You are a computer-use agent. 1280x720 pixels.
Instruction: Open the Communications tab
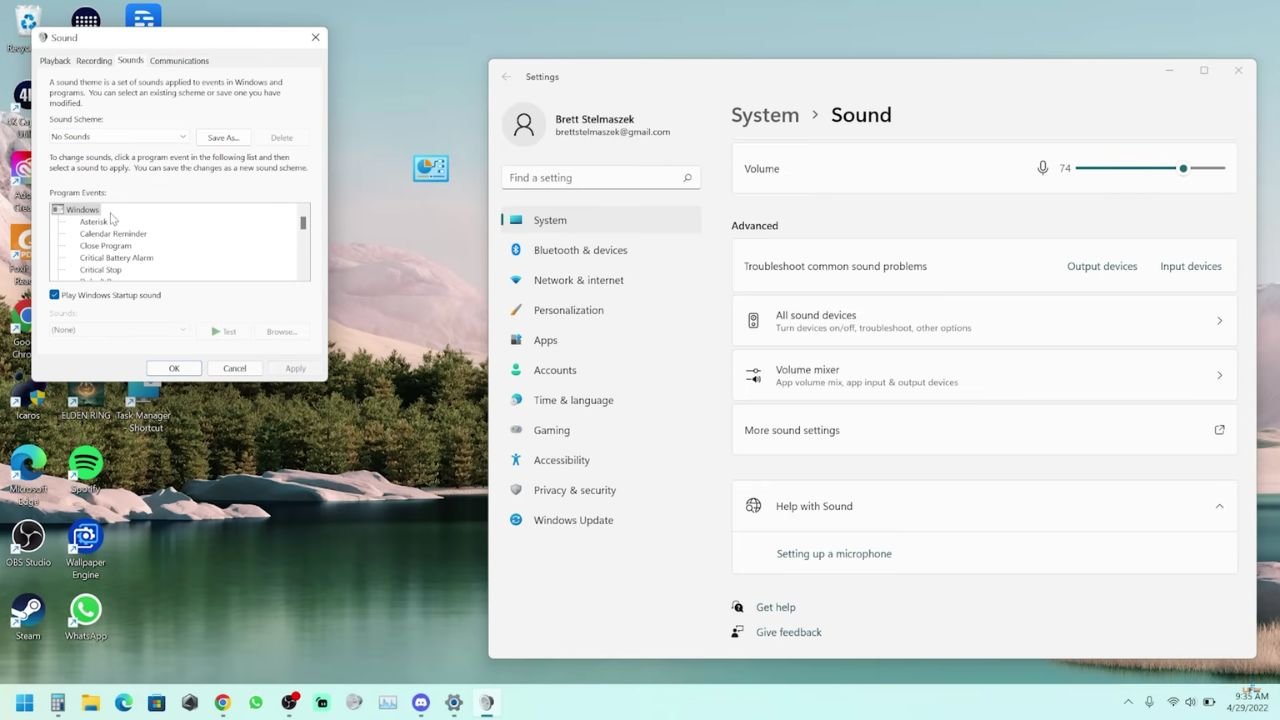tap(179, 60)
